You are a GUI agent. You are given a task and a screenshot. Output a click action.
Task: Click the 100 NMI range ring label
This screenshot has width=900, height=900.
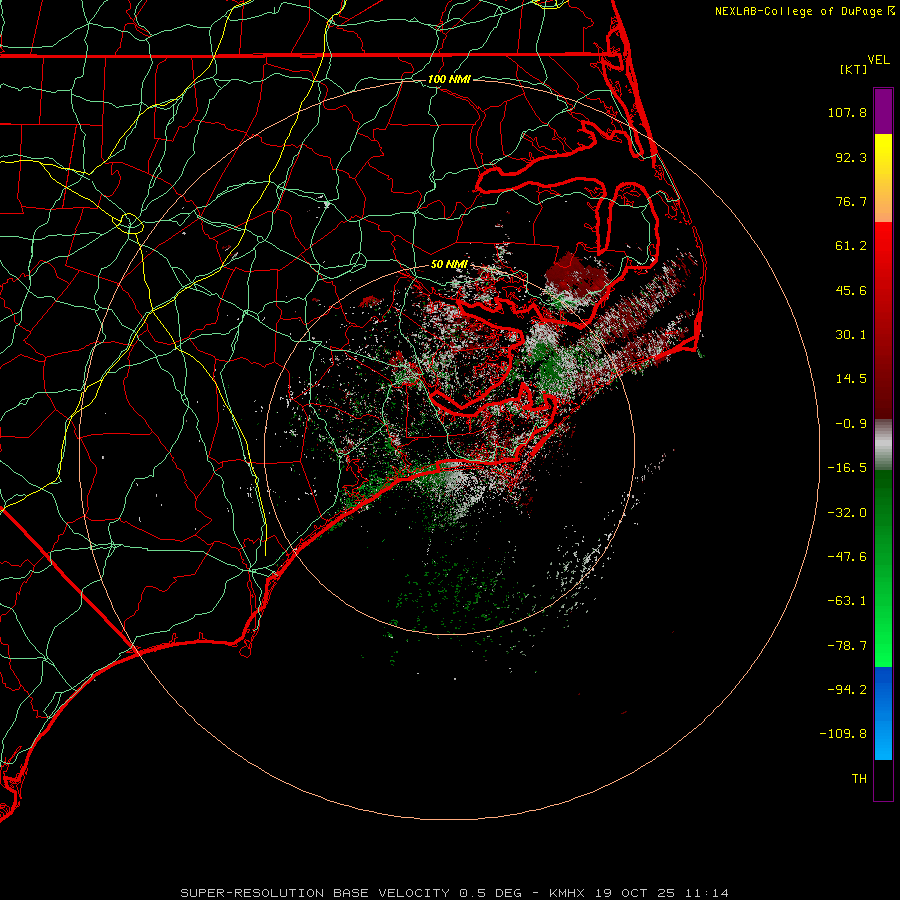pos(449,79)
